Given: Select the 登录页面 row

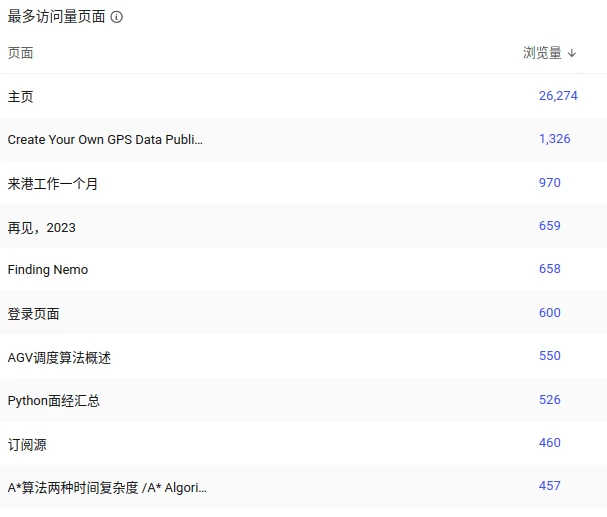Looking at the screenshot, I should (x=304, y=313).
